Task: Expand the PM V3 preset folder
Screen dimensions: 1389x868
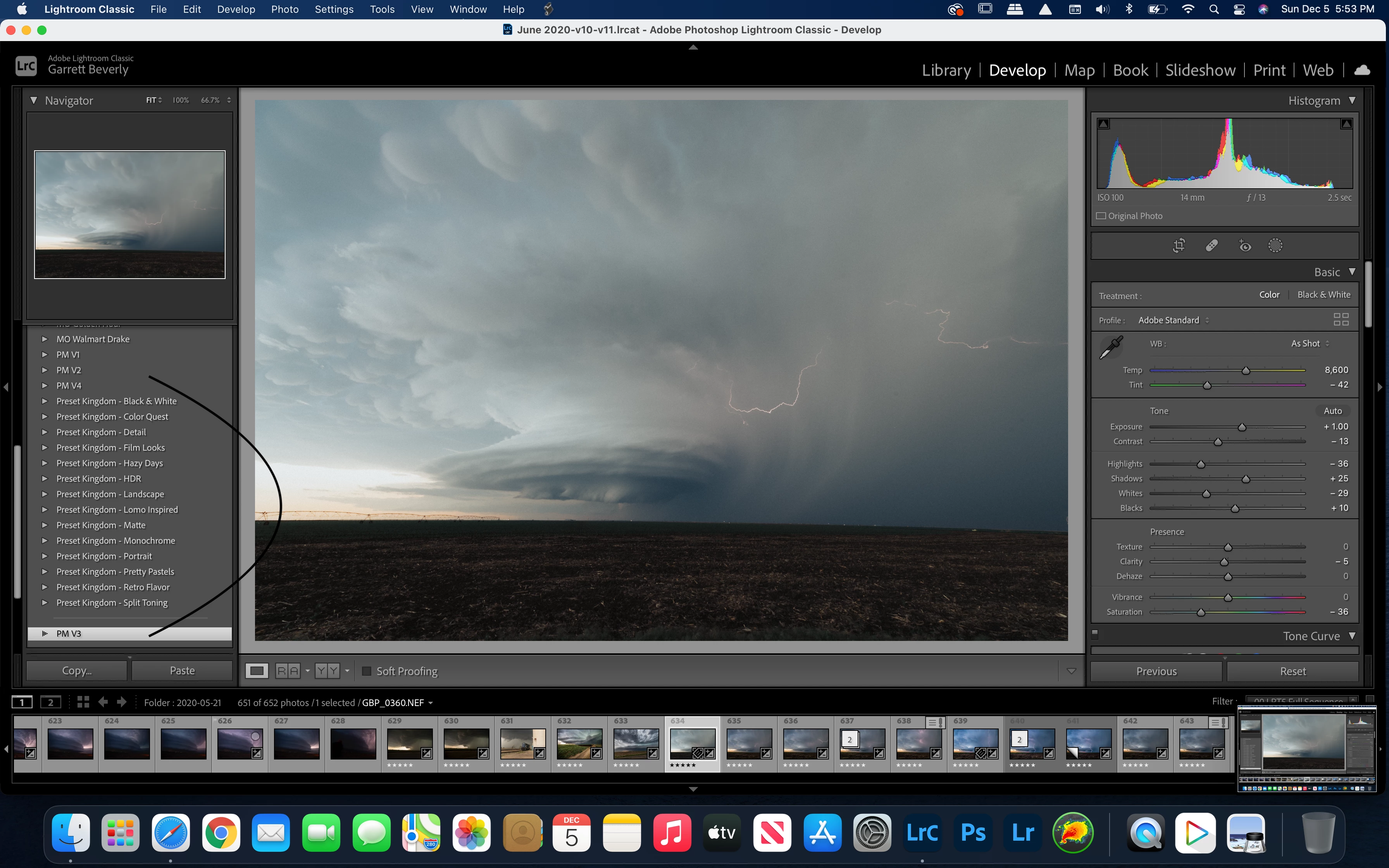Action: 45,633
